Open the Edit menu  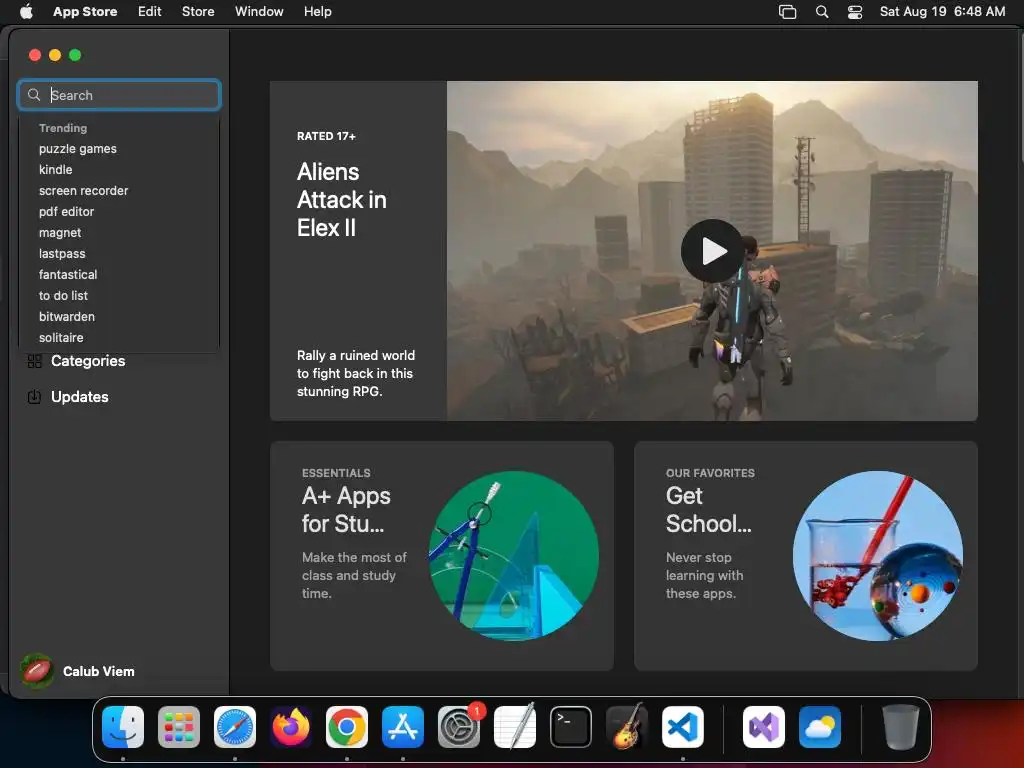coord(150,11)
